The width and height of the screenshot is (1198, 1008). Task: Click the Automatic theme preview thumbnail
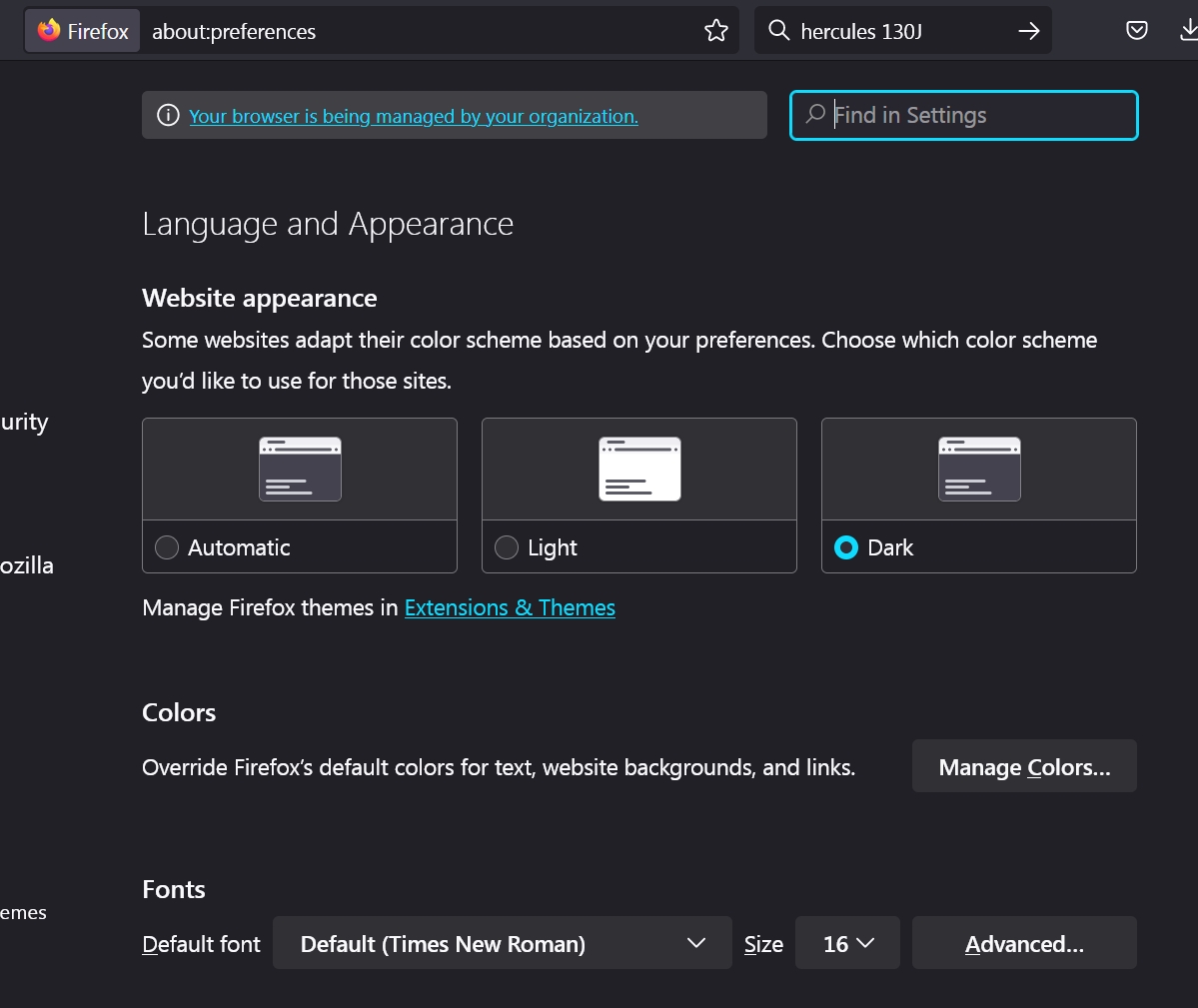tap(301, 469)
